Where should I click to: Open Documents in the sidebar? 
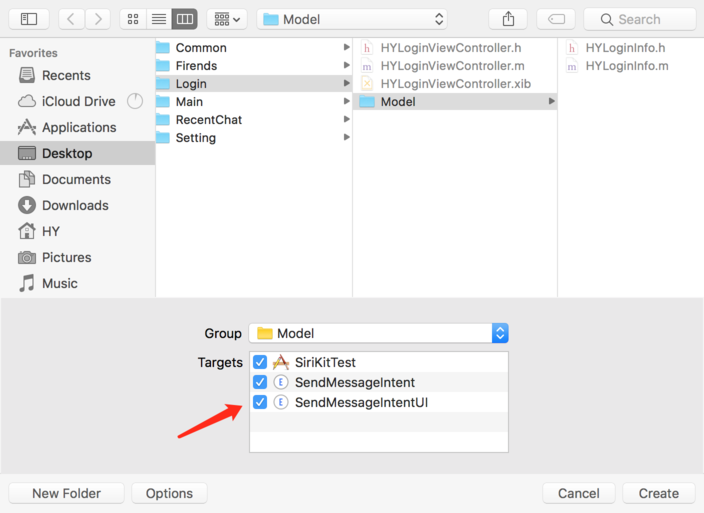76,180
